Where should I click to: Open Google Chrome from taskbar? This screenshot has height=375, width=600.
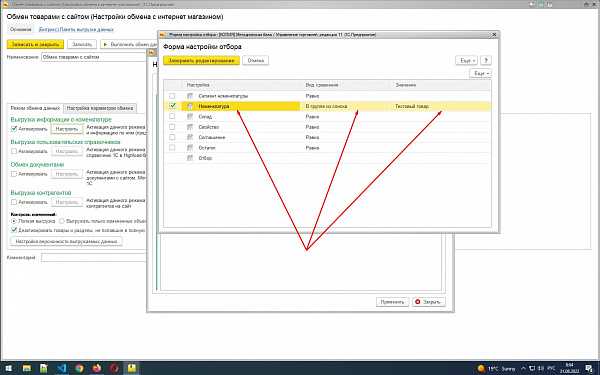(79, 368)
